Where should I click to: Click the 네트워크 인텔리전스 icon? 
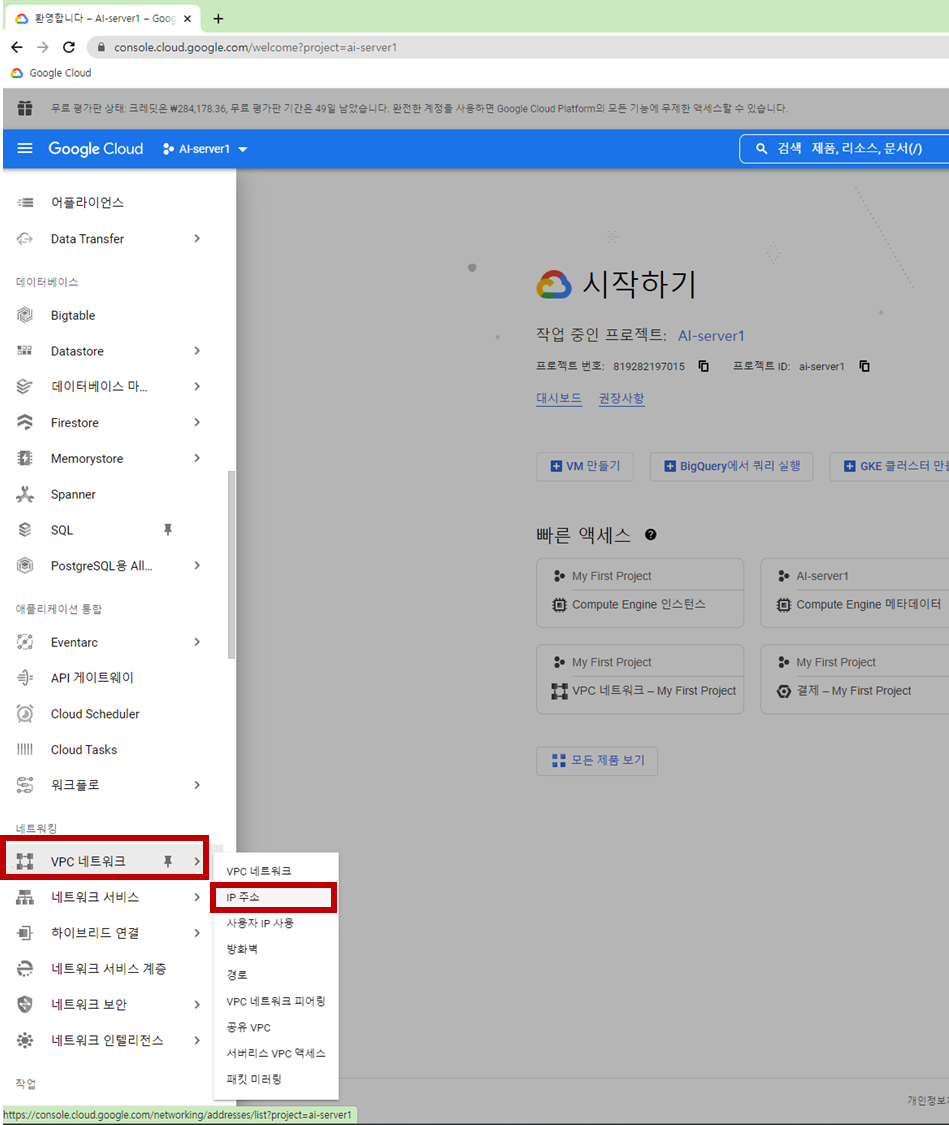25,1040
